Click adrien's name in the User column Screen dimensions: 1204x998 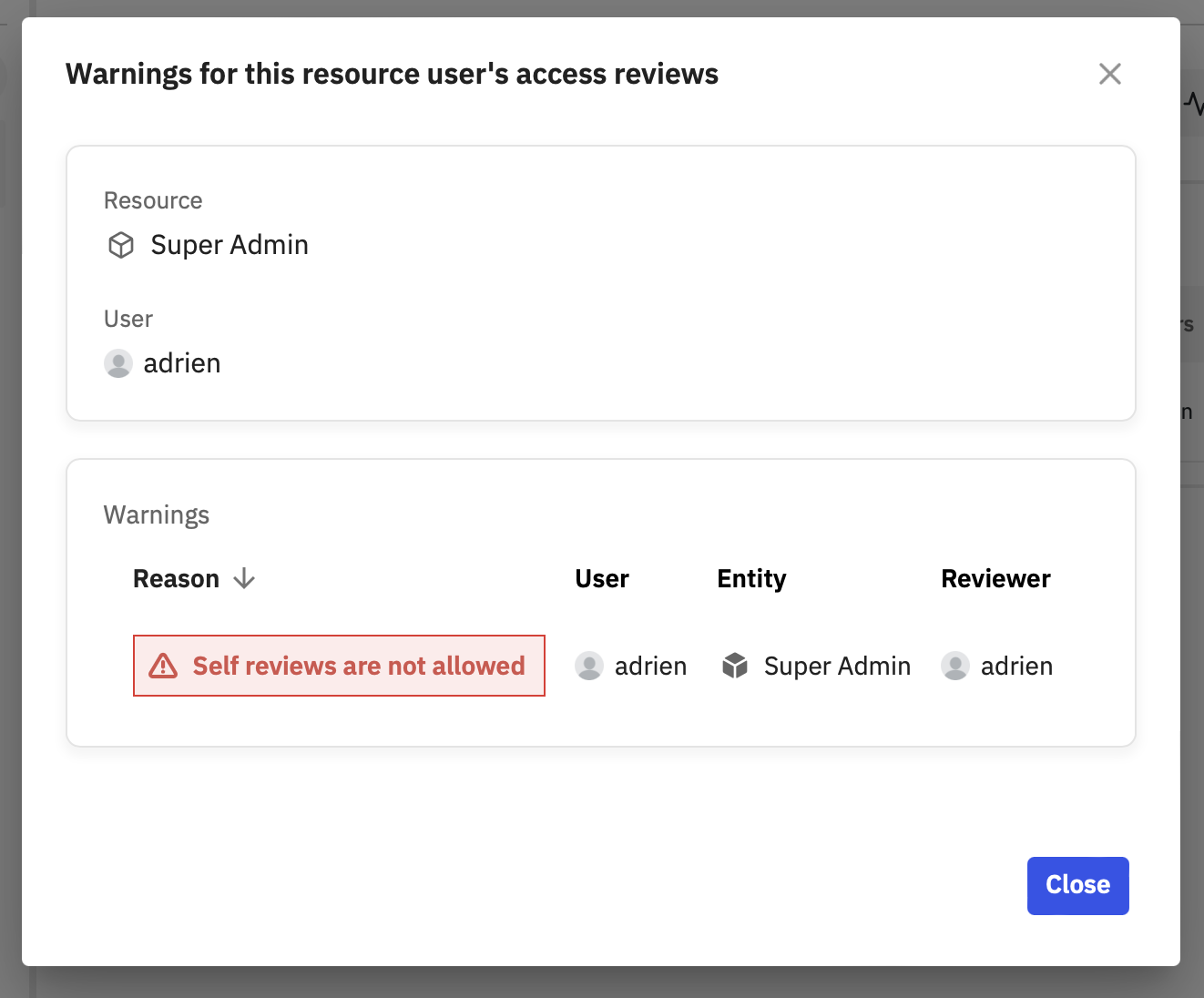[650, 667]
